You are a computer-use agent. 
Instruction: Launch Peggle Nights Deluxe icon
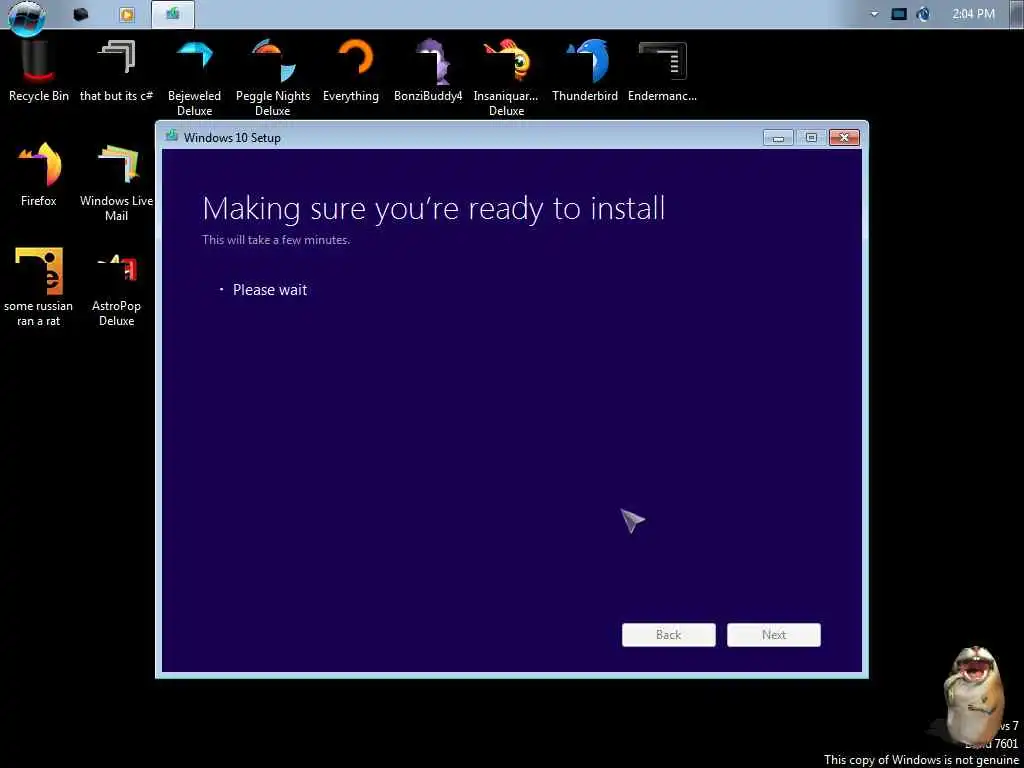(273, 77)
